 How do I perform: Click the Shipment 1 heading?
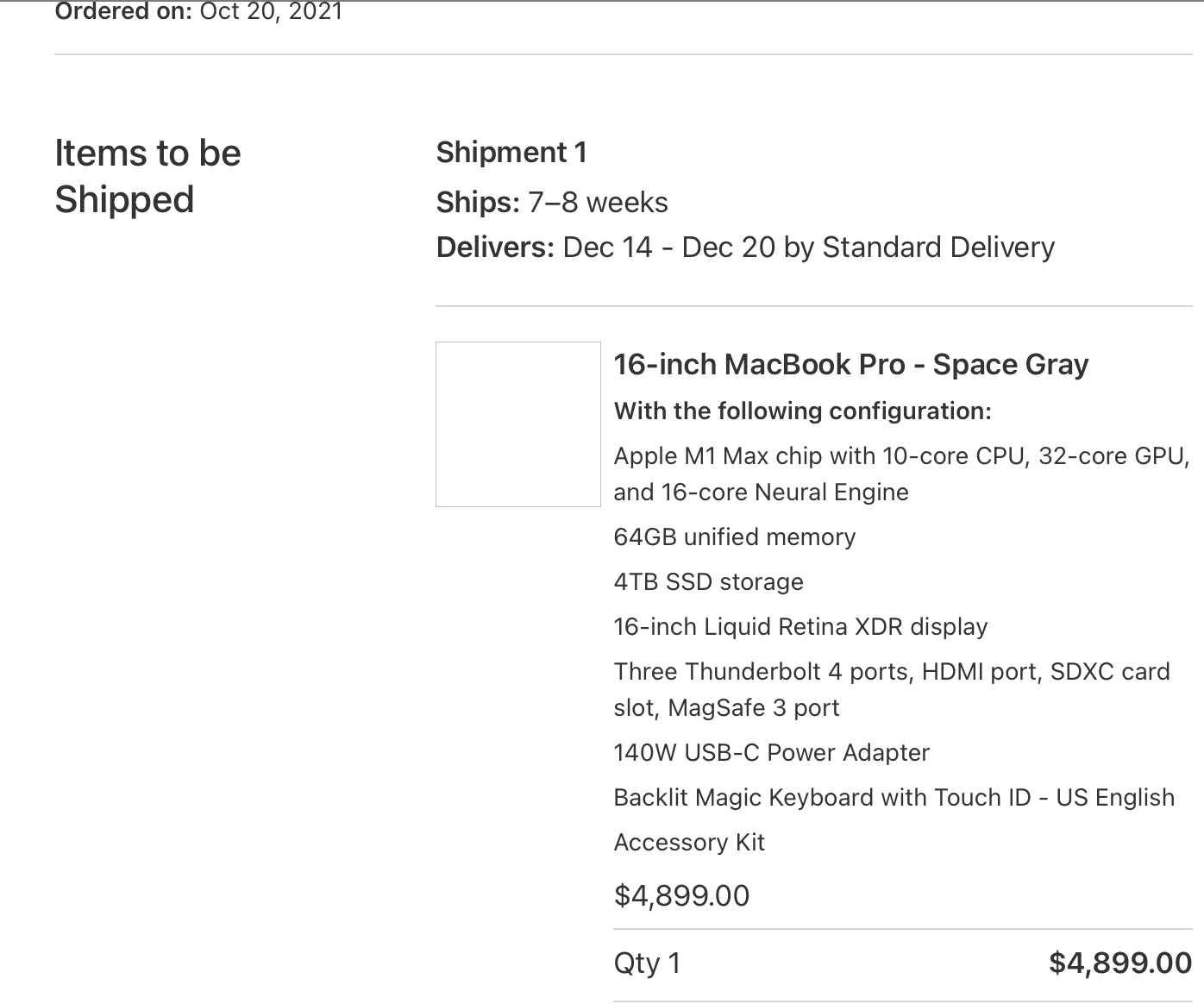[x=511, y=152]
